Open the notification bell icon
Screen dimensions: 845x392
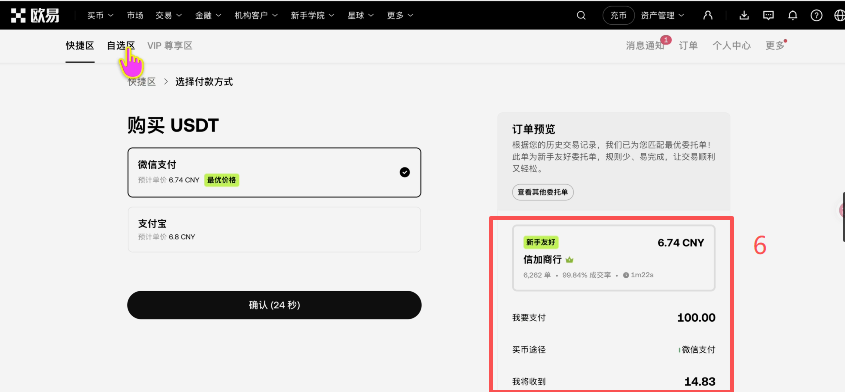(x=792, y=16)
